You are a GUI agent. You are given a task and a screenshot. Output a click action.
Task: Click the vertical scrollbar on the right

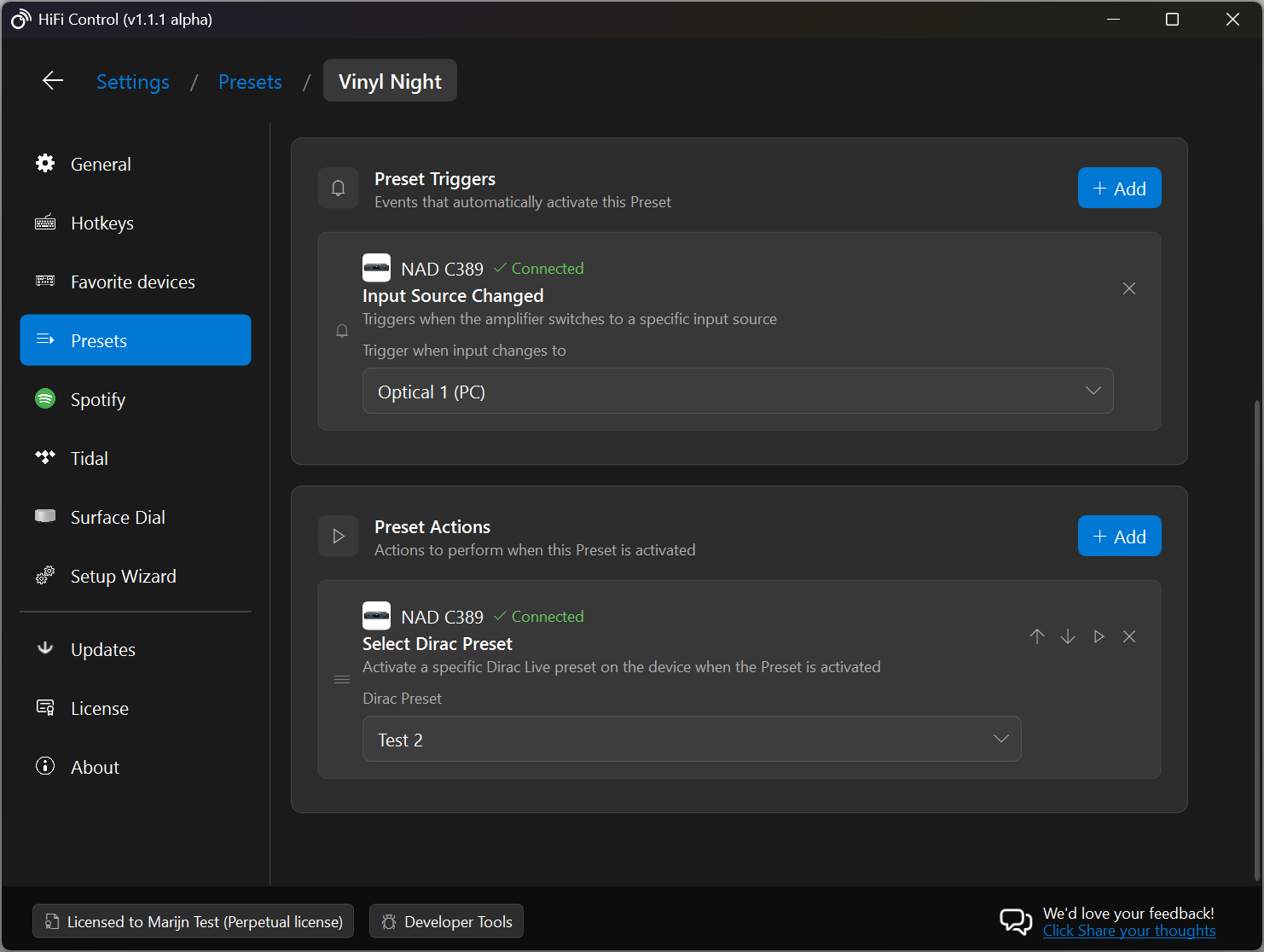(x=1256, y=640)
